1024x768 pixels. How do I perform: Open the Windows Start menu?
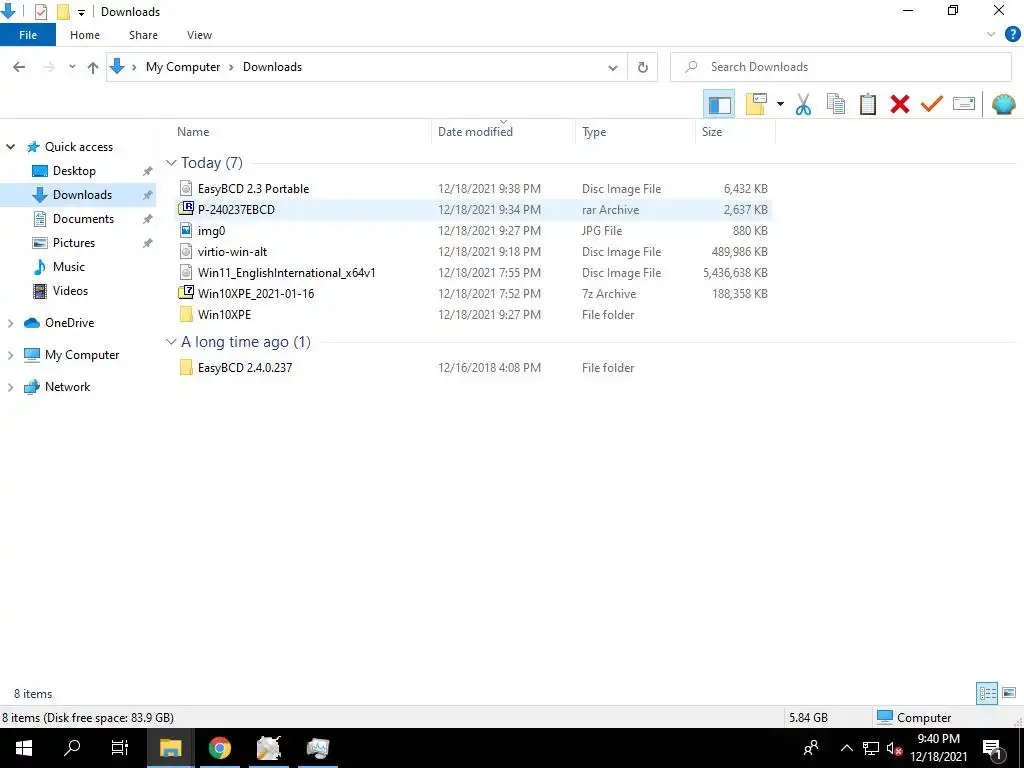(24, 748)
